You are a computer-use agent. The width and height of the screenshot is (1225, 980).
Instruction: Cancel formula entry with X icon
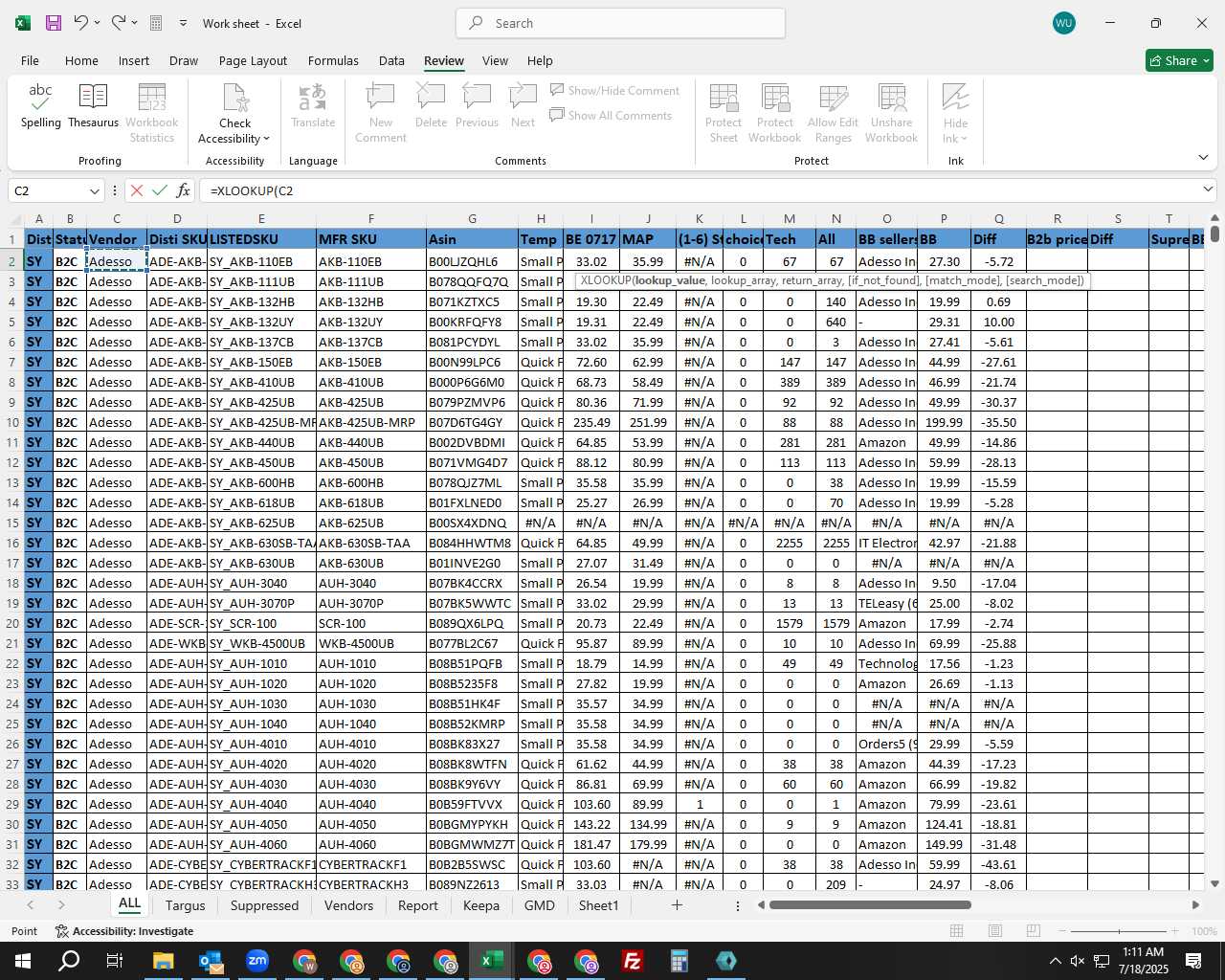click(137, 190)
